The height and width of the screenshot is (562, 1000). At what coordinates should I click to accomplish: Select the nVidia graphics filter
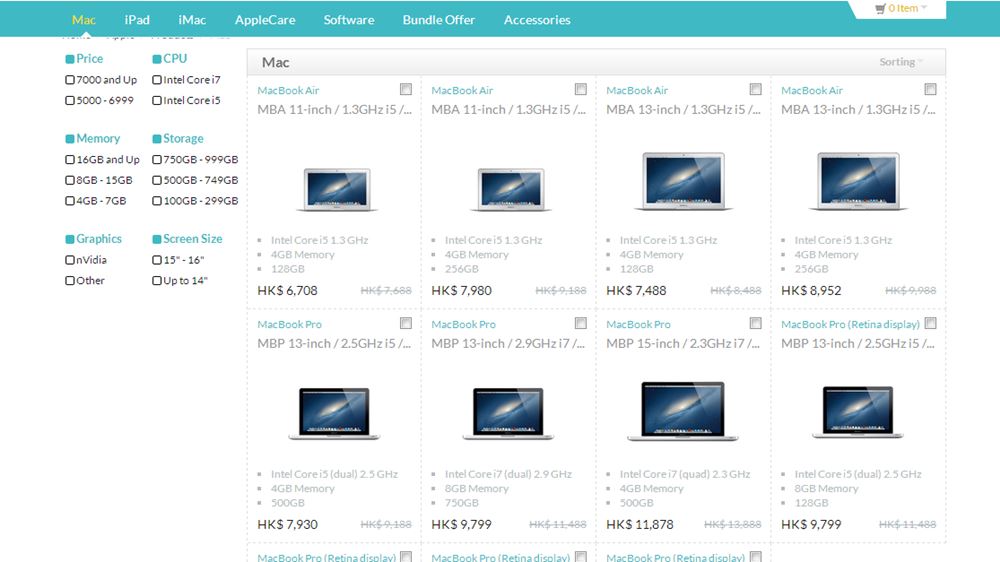70,260
